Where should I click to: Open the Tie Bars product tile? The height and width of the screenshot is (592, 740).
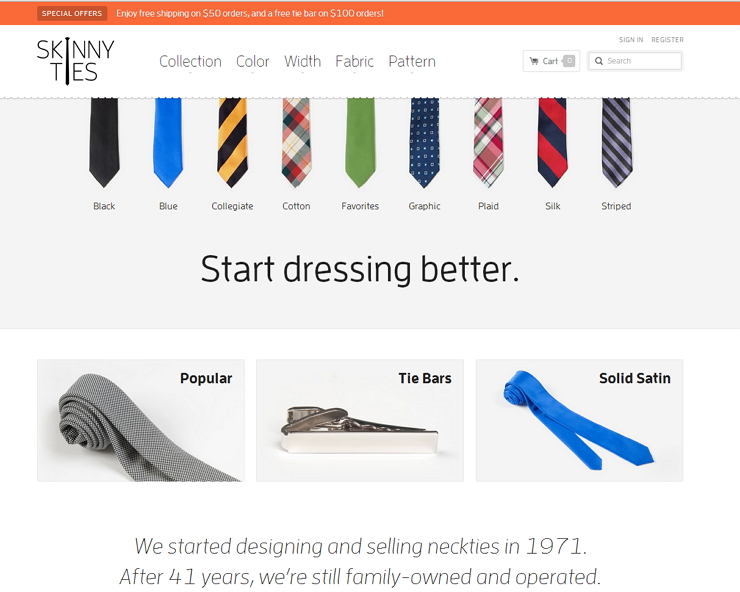pos(360,421)
